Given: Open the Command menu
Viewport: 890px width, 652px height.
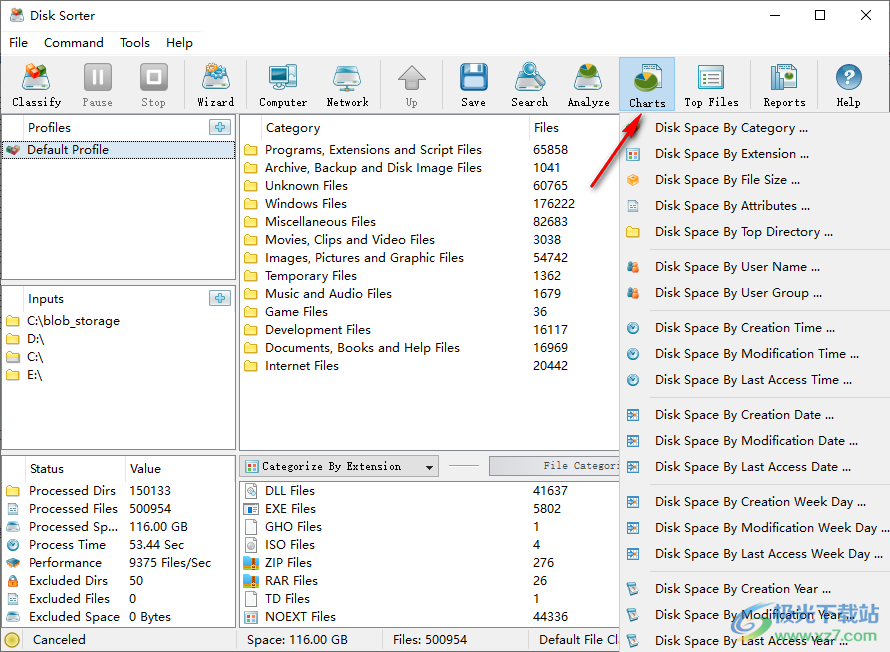Looking at the screenshot, I should click(x=74, y=43).
